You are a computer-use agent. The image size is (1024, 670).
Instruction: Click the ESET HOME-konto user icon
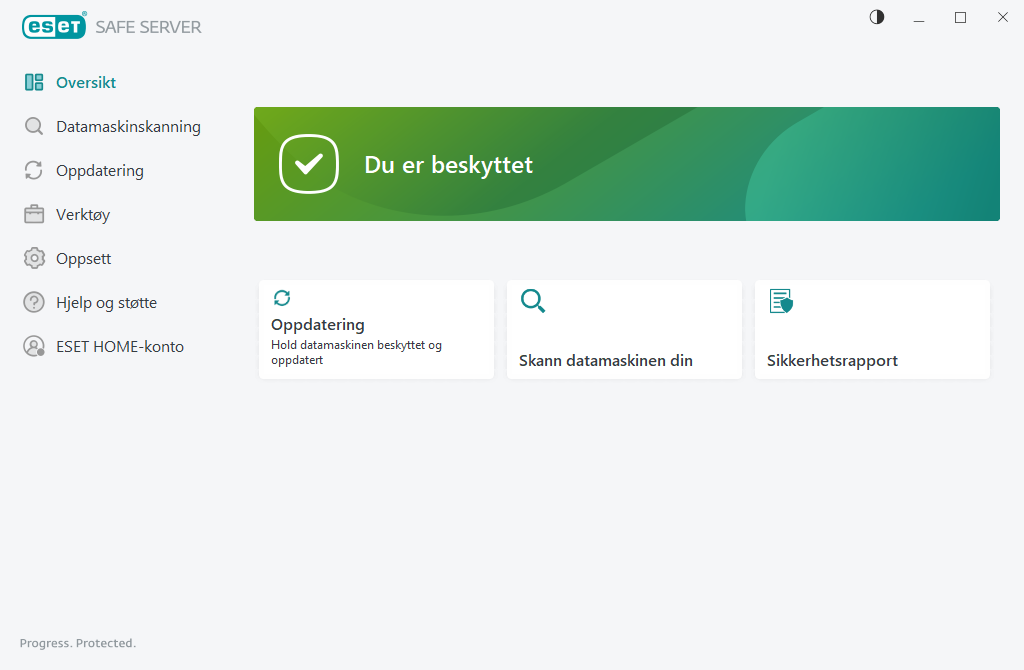(34, 347)
